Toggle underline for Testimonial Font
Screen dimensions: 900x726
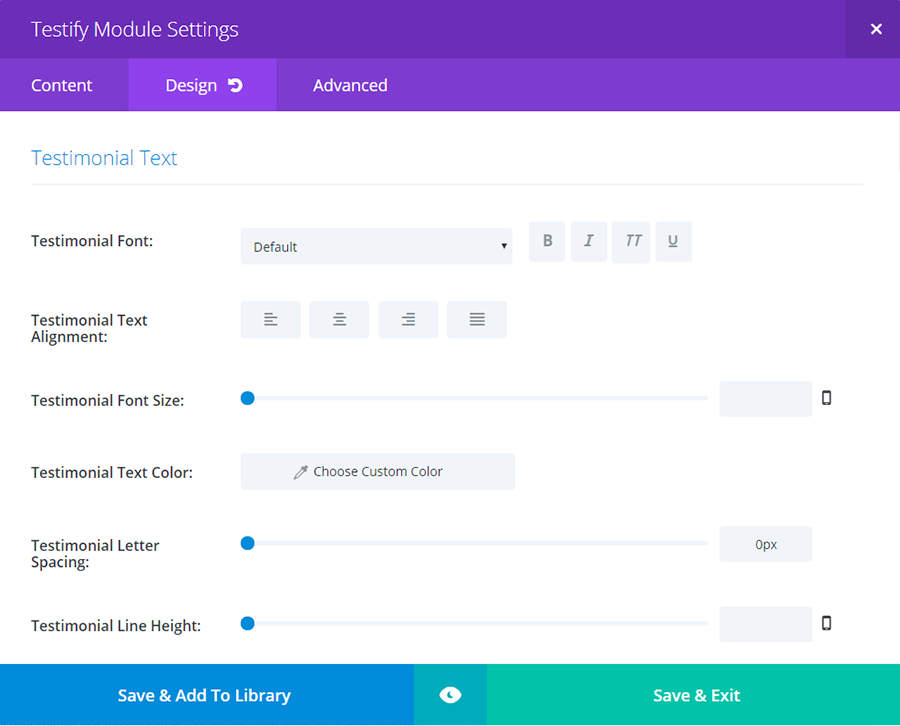pos(673,242)
